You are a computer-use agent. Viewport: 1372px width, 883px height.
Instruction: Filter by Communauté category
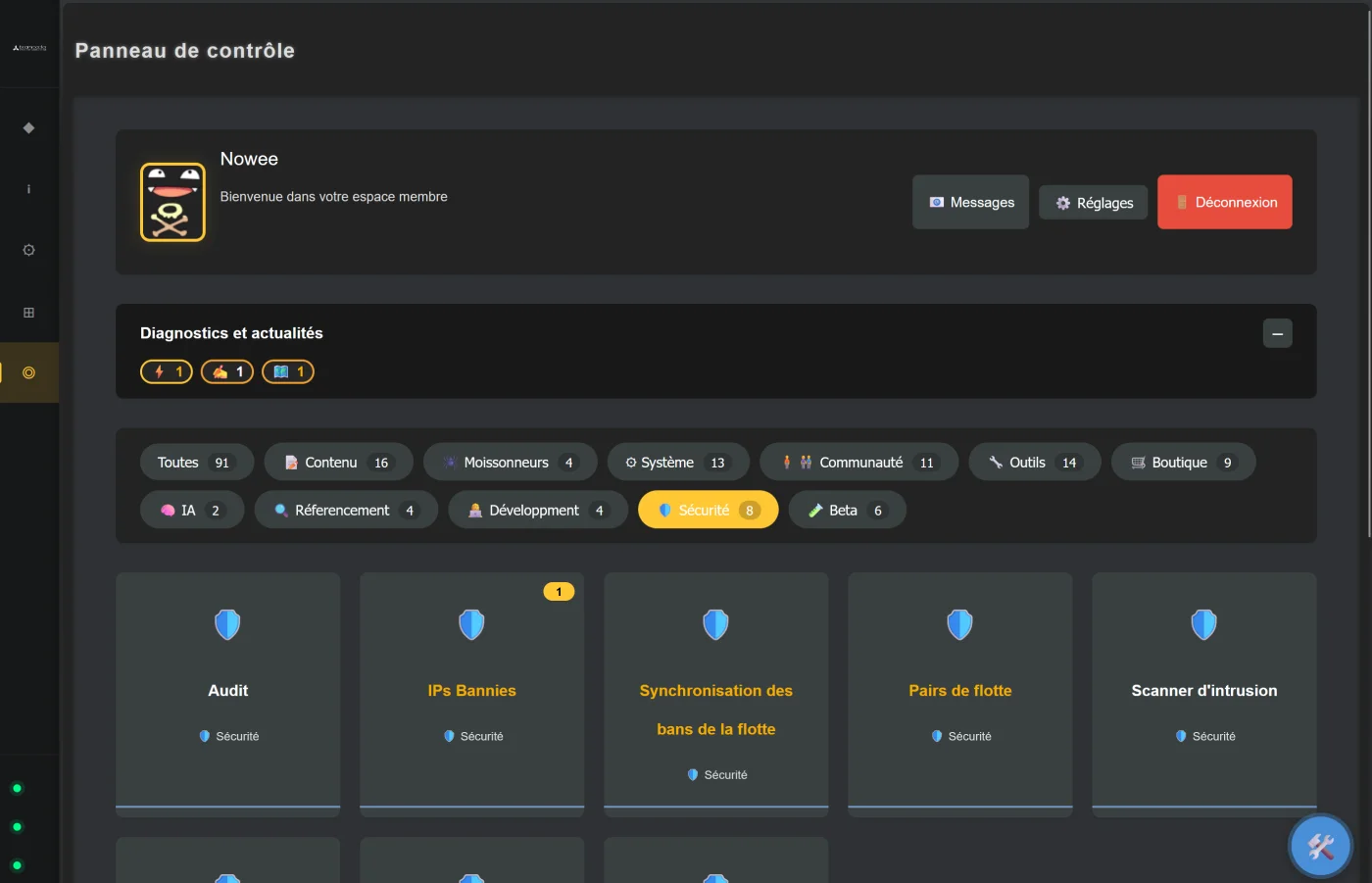858,463
